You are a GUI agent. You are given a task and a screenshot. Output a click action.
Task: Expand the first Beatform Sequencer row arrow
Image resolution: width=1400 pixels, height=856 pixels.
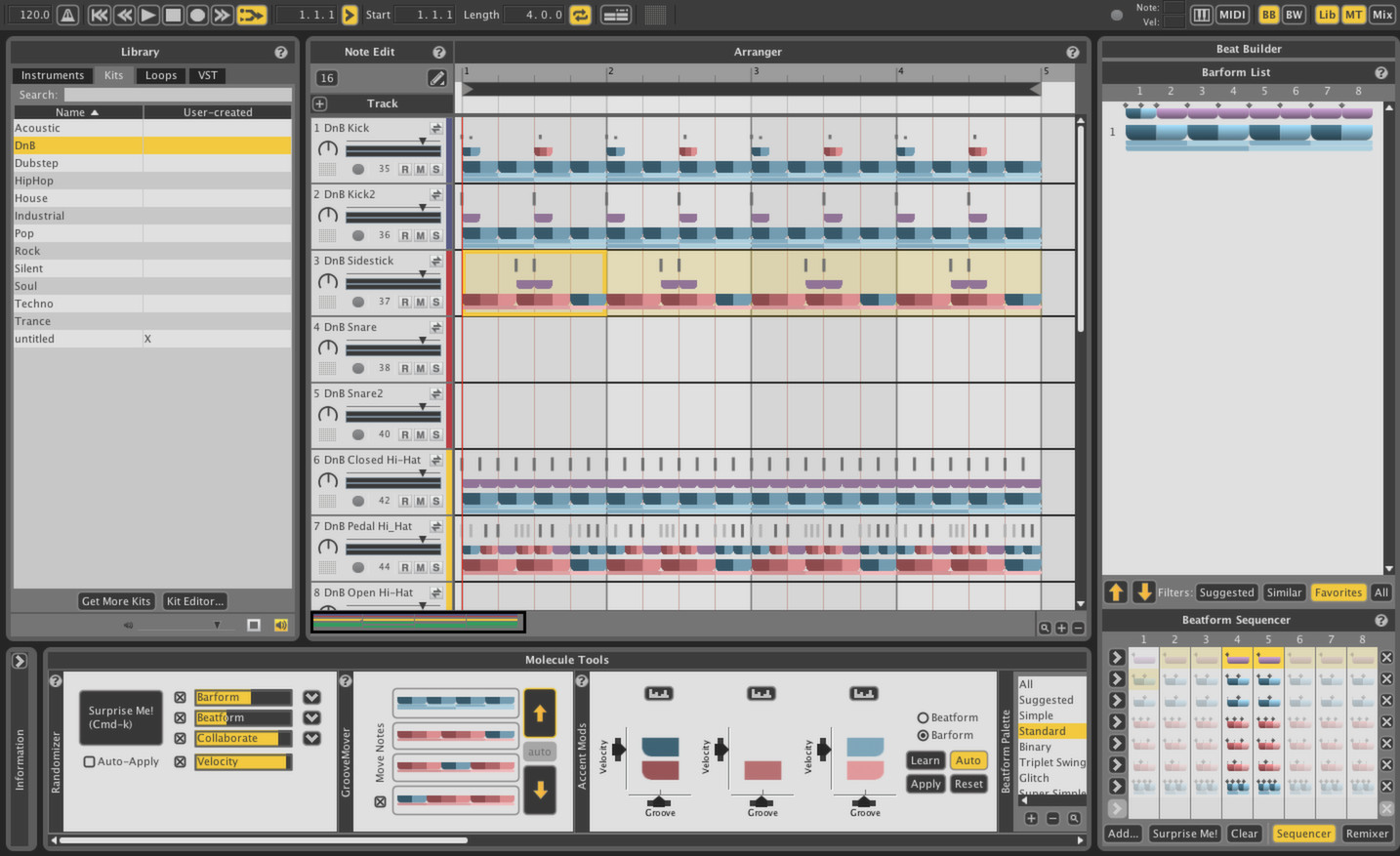1116,657
